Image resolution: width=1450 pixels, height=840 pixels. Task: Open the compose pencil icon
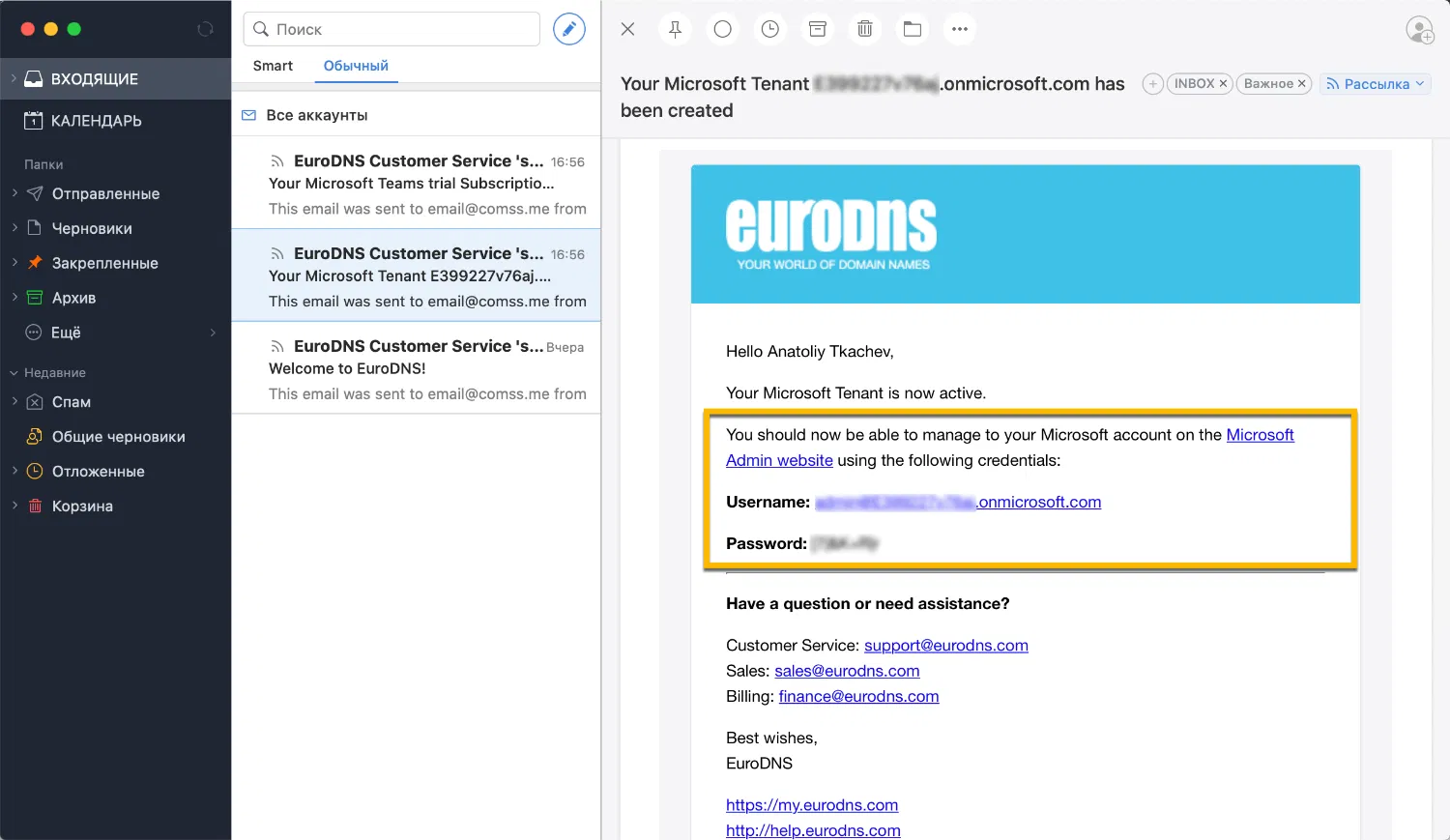coord(568,28)
